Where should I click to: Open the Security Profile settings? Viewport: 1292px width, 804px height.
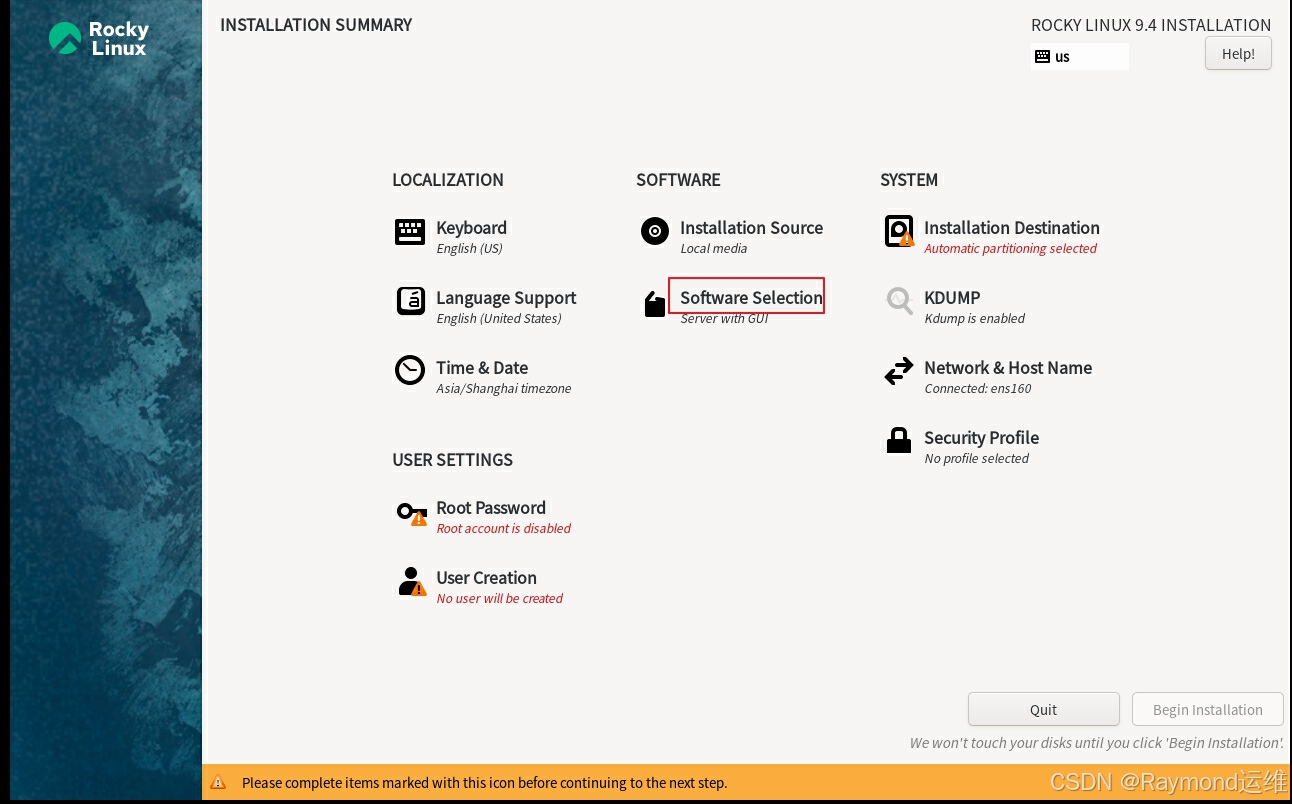click(x=981, y=438)
